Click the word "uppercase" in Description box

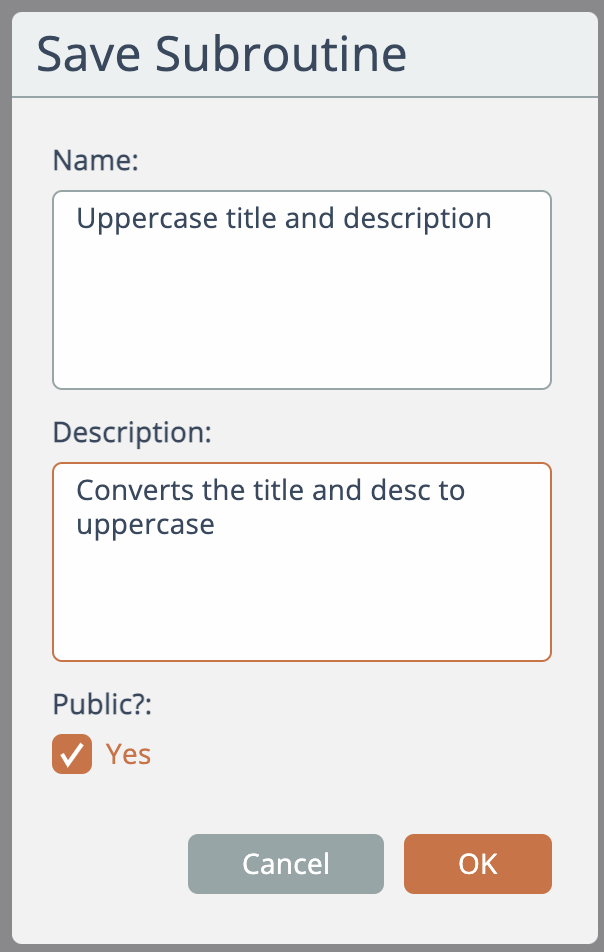tap(145, 524)
